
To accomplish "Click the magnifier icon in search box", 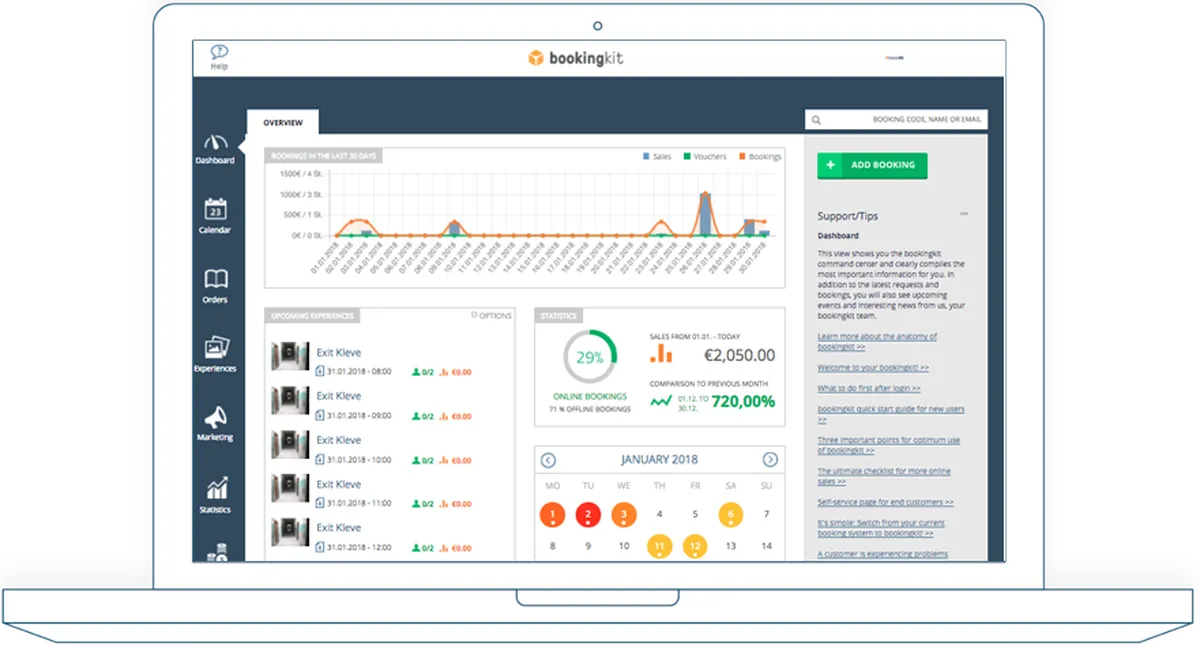I will tap(816, 120).
